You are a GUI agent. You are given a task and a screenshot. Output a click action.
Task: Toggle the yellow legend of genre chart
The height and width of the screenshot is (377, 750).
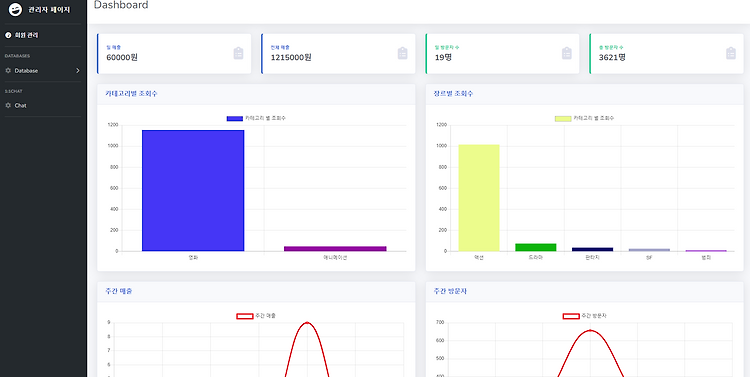(585, 118)
